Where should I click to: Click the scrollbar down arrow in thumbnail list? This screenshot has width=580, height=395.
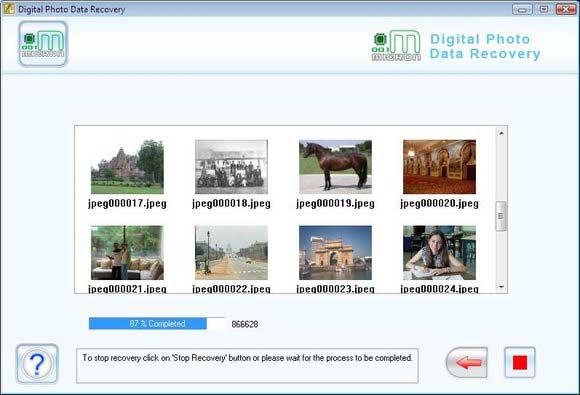(x=501, y=287)
